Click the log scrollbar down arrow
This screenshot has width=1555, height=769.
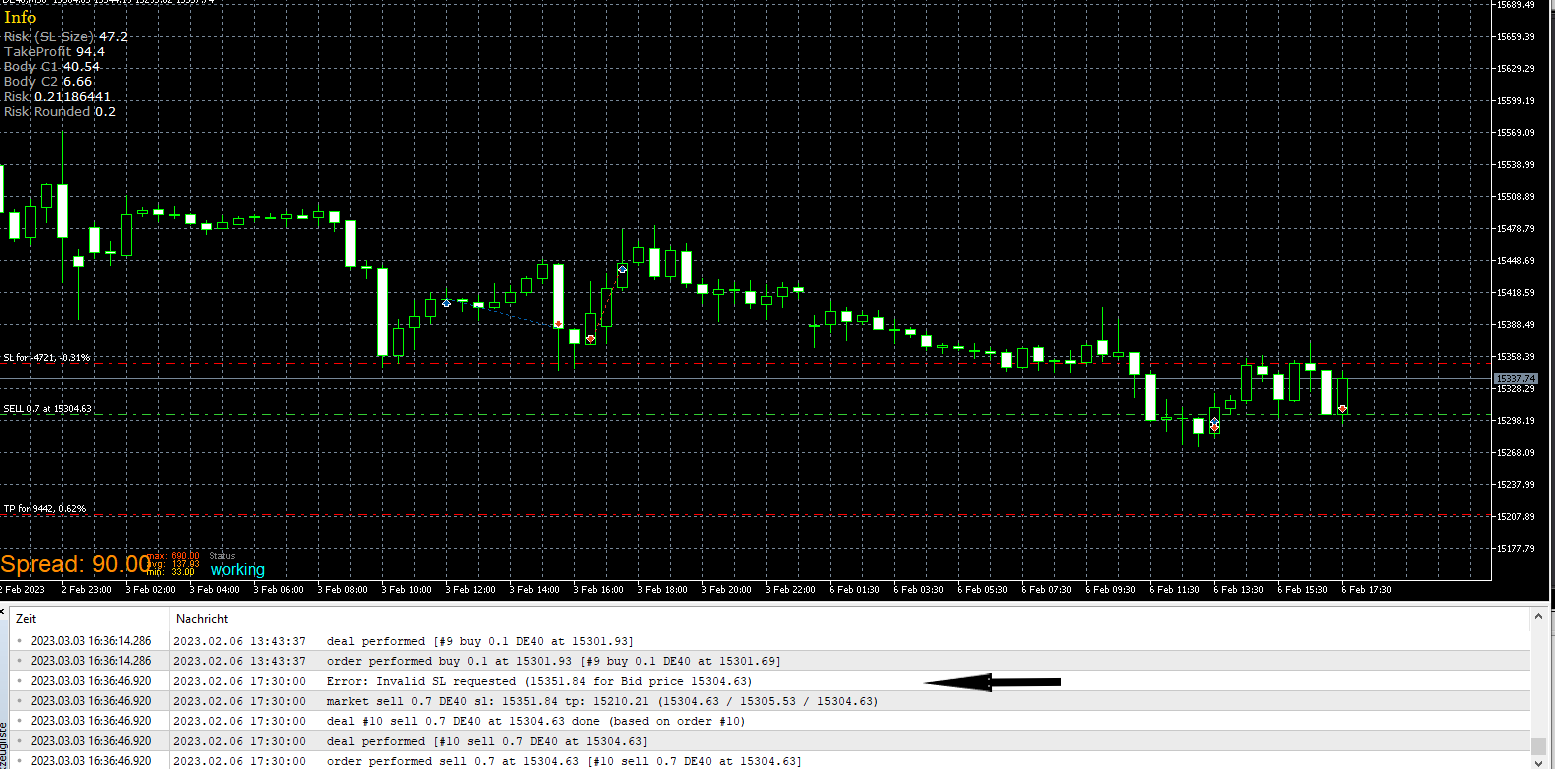coord(1538,761)
